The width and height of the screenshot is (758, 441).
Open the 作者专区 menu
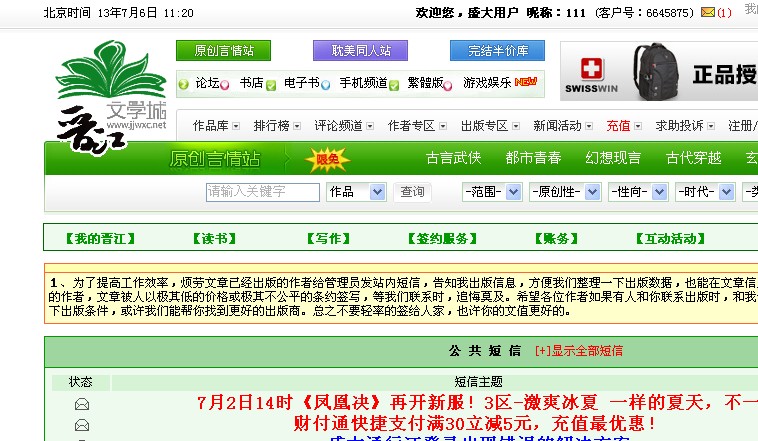(411, 126)
